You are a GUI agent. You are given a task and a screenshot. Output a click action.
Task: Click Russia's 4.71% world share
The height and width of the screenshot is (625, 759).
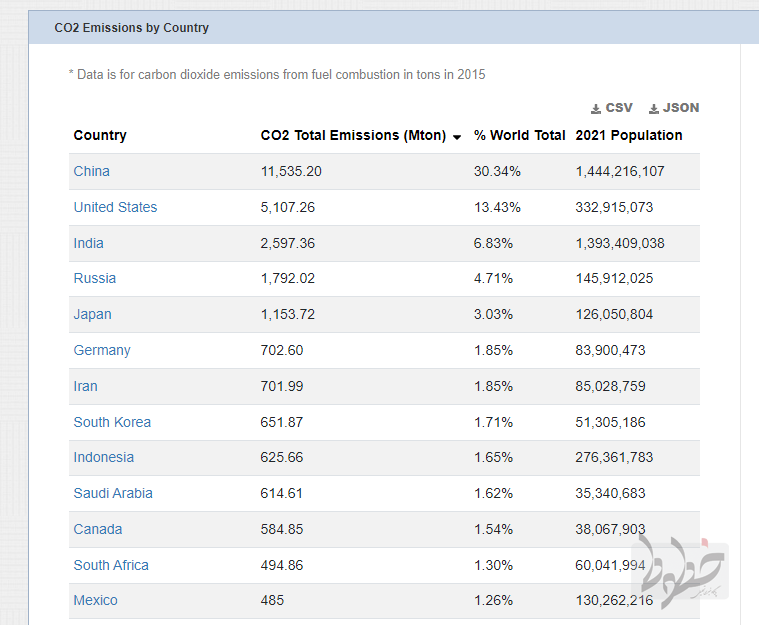pos(493,278)
